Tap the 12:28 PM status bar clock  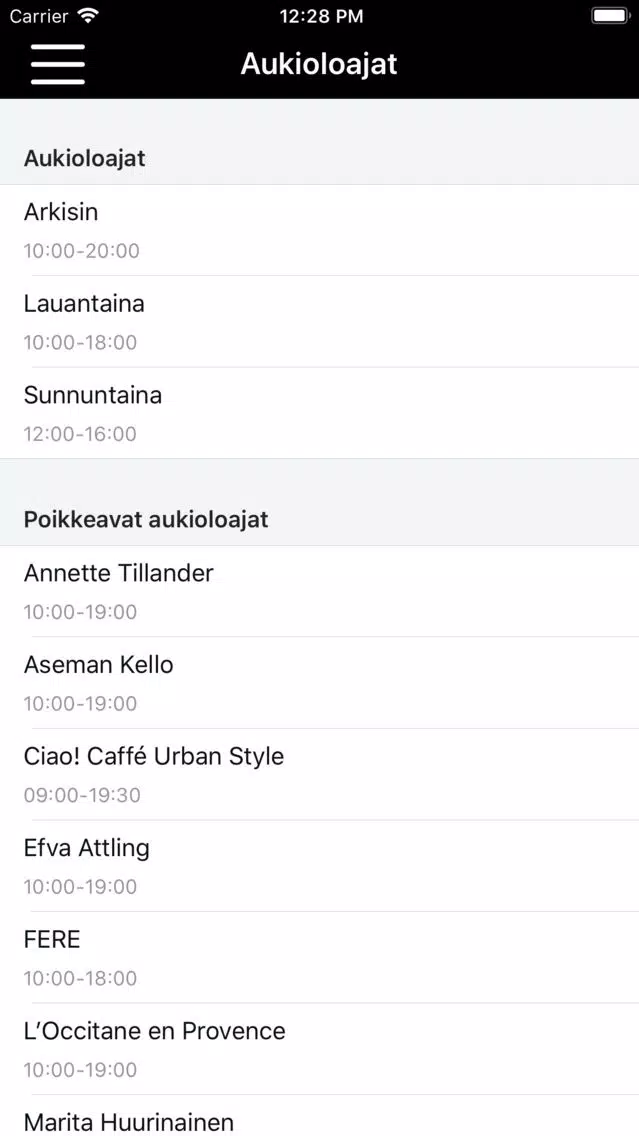pyautogui.click(x=321, y=16)
